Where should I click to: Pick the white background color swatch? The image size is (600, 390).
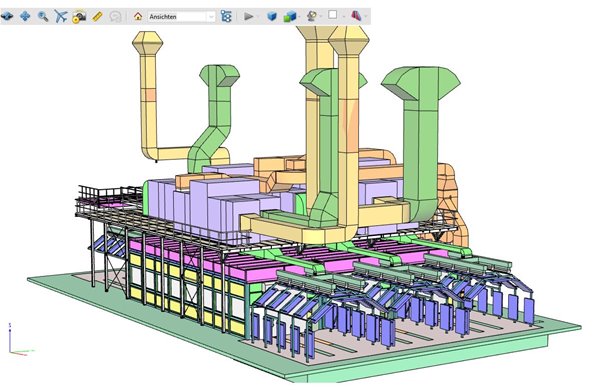(333, 15)
